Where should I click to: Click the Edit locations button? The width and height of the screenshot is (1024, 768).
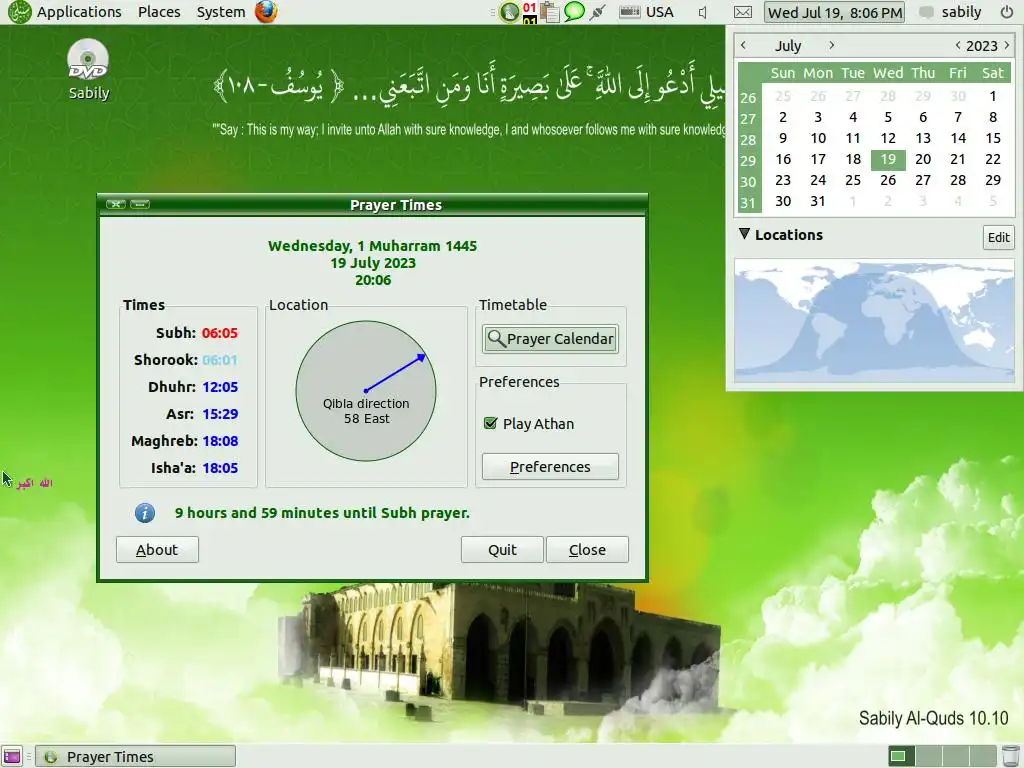point(999,237)
